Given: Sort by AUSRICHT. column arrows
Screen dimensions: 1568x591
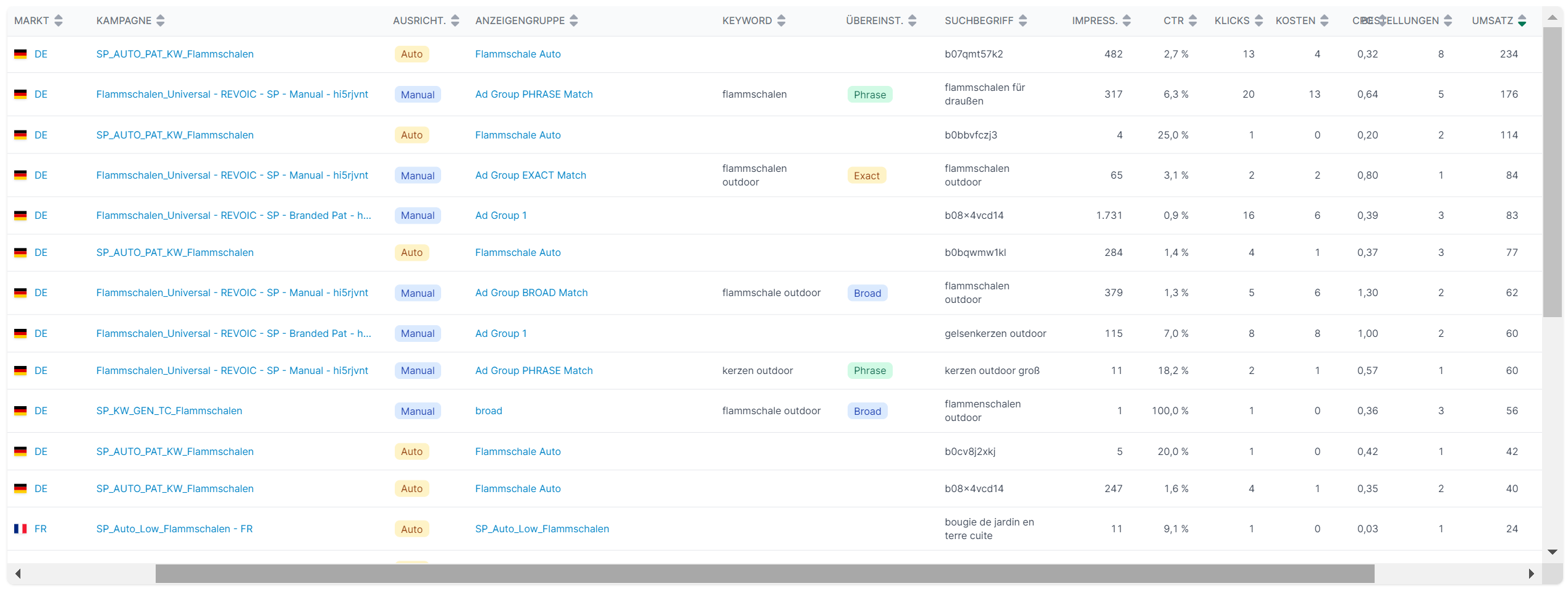Looking at the screenshot, I should click(455, 20).
